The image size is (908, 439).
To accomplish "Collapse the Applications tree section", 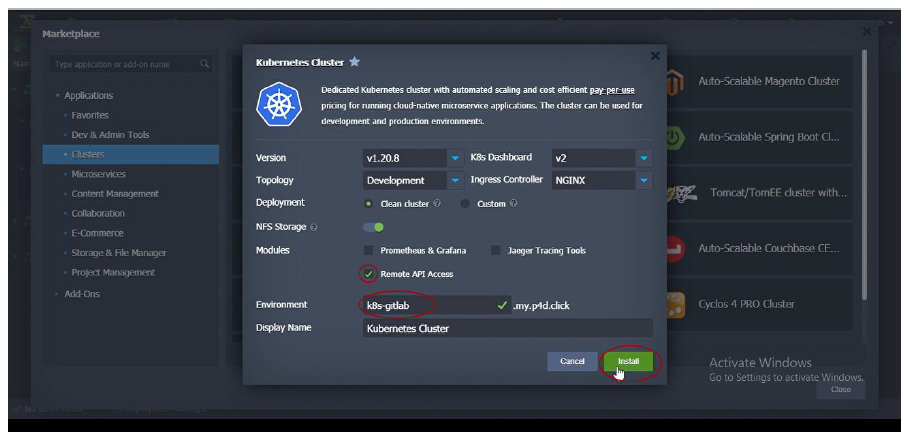I will (x=58, y=96).
